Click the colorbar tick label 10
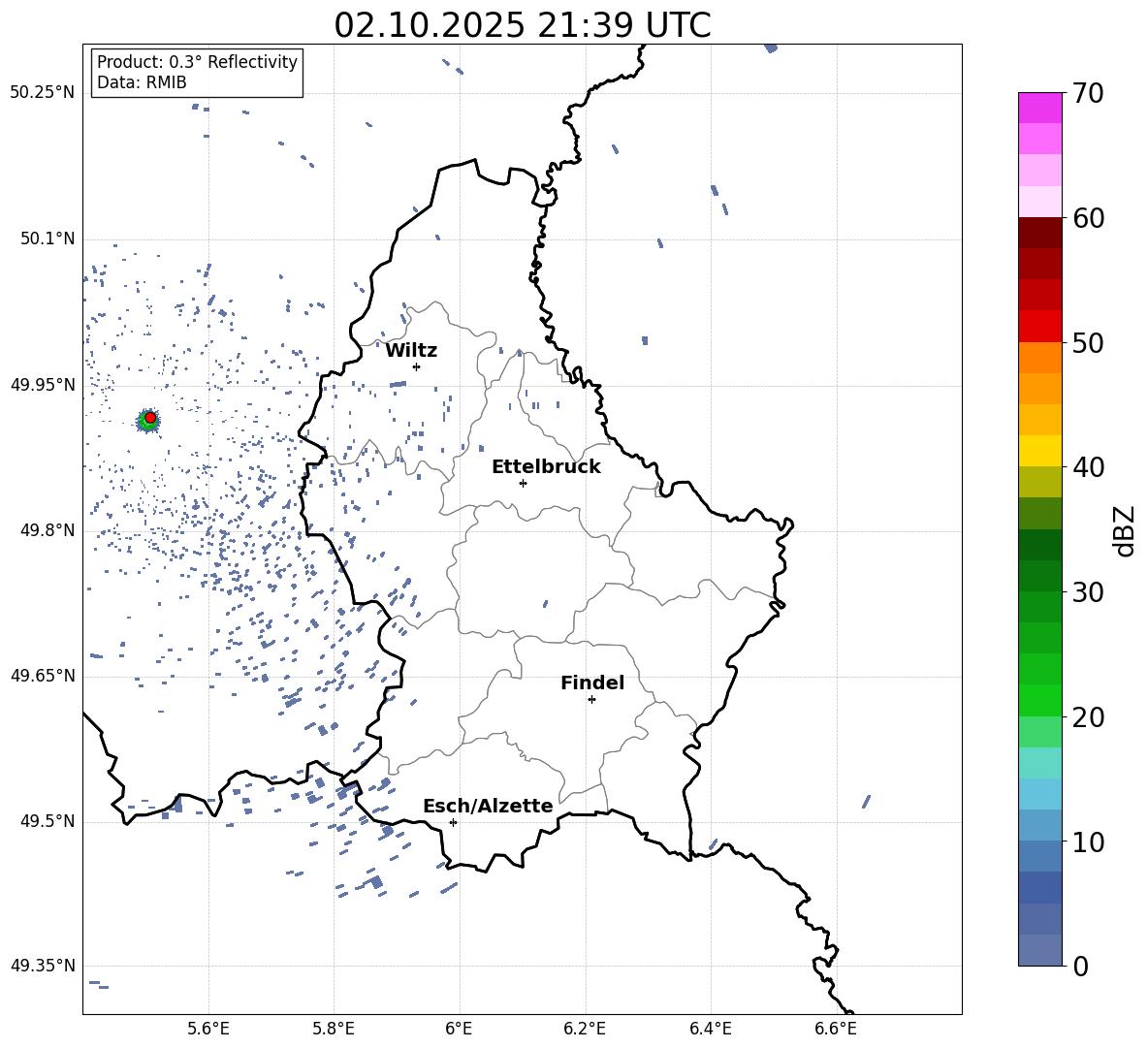This screenshot has width=1148, height=1048. (x=1088, y=842)
